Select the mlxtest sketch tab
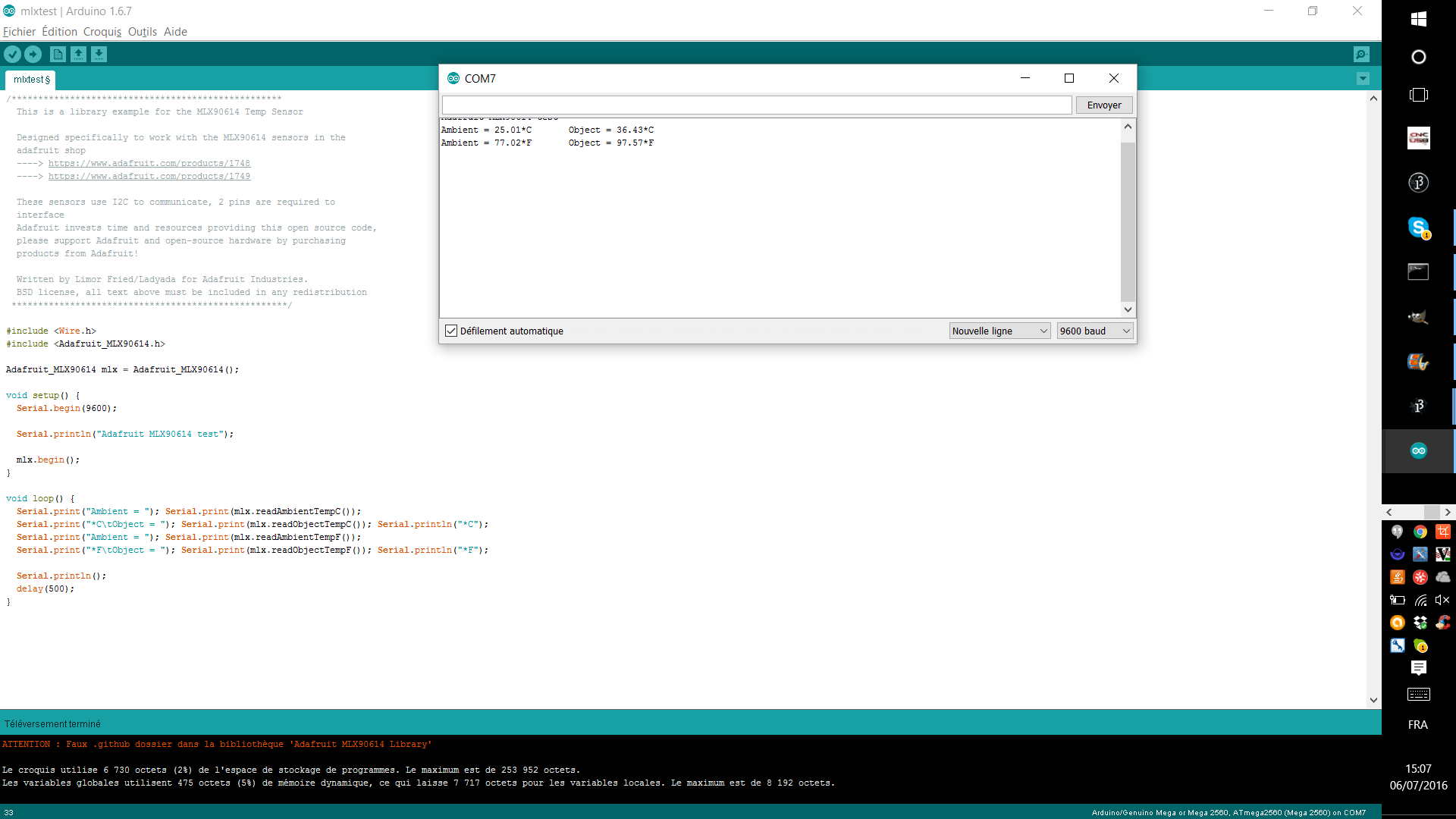The image size is (1456, 819). click(31, 80)
